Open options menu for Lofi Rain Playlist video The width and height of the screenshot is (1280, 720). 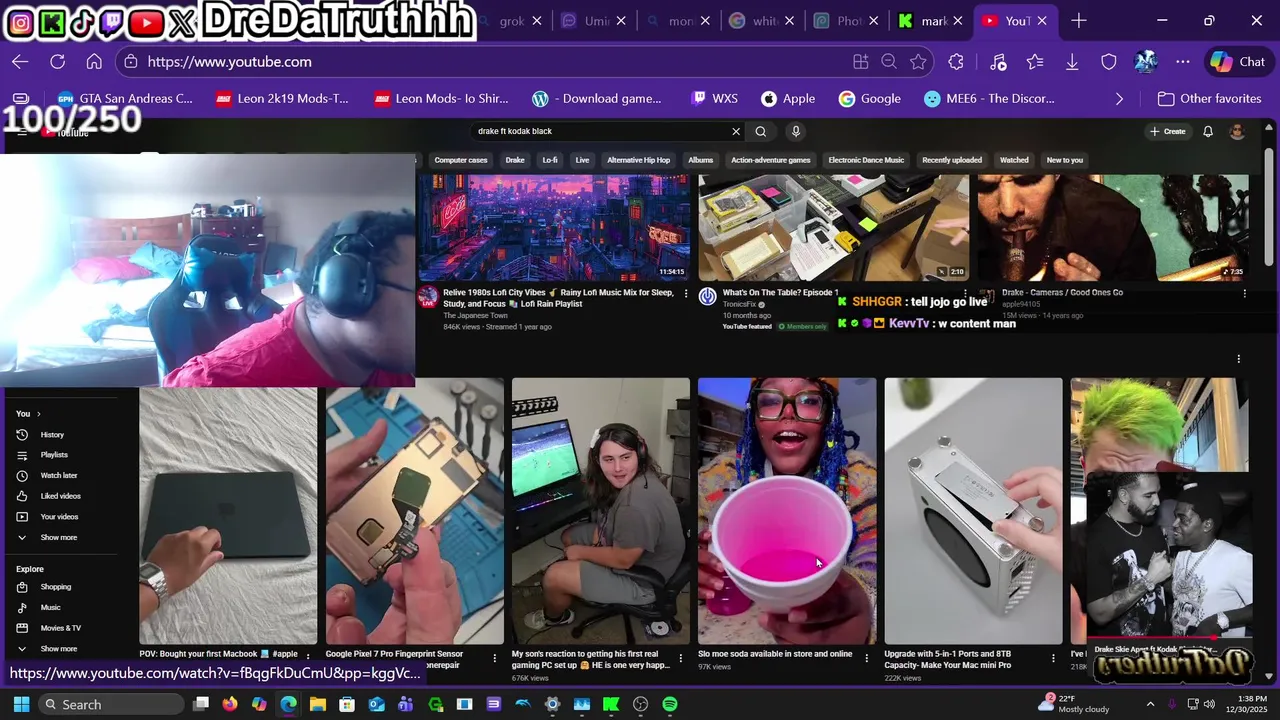[686, 293]
